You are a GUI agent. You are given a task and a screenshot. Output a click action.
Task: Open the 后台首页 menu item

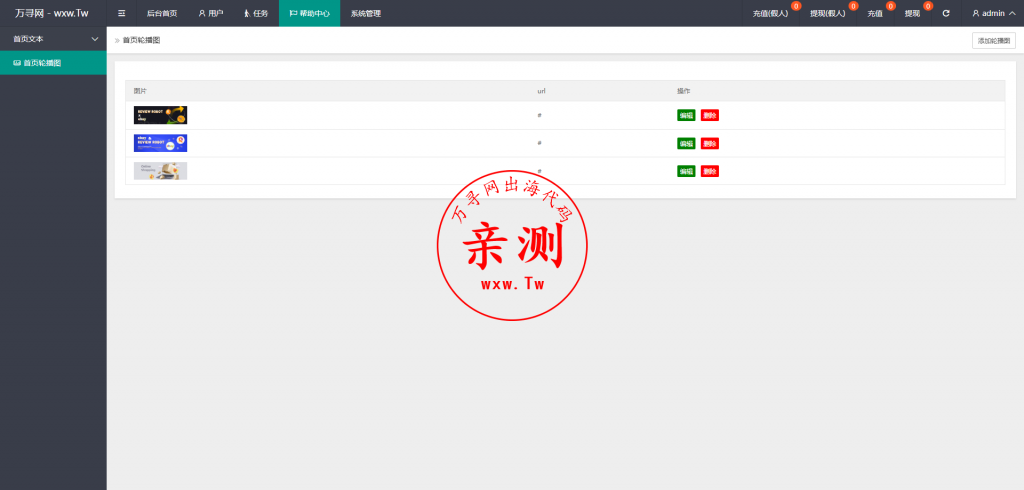[162, 13]
